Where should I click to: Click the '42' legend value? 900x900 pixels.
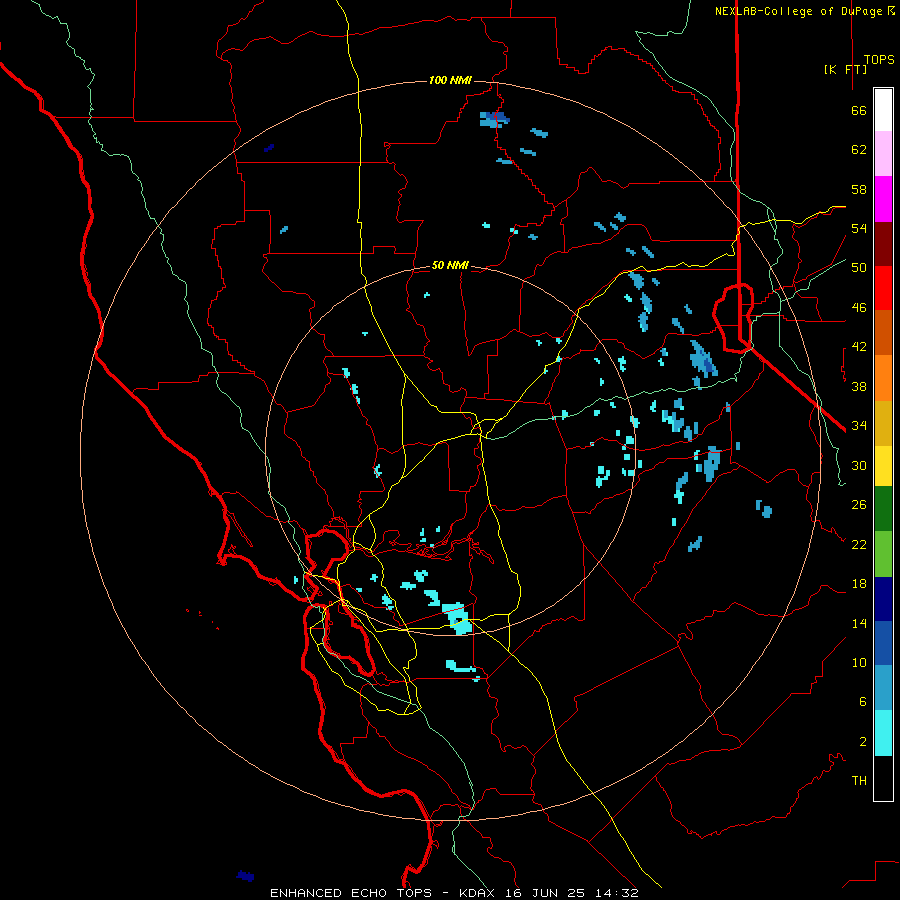859,347
